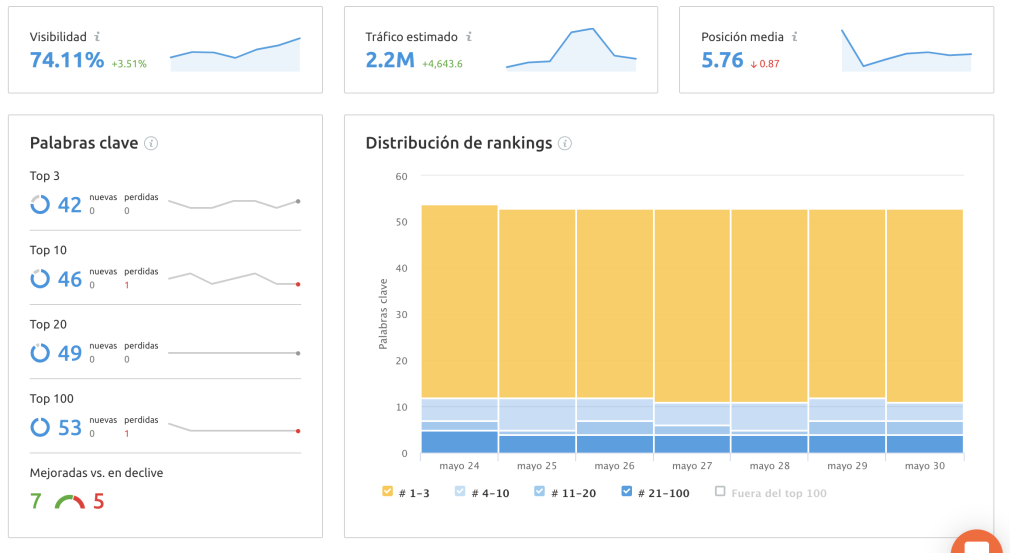Click the info icon next to Posición media
Viewport: 1010px width, 553px height.
pyautogui.click(x=794, y=37)
